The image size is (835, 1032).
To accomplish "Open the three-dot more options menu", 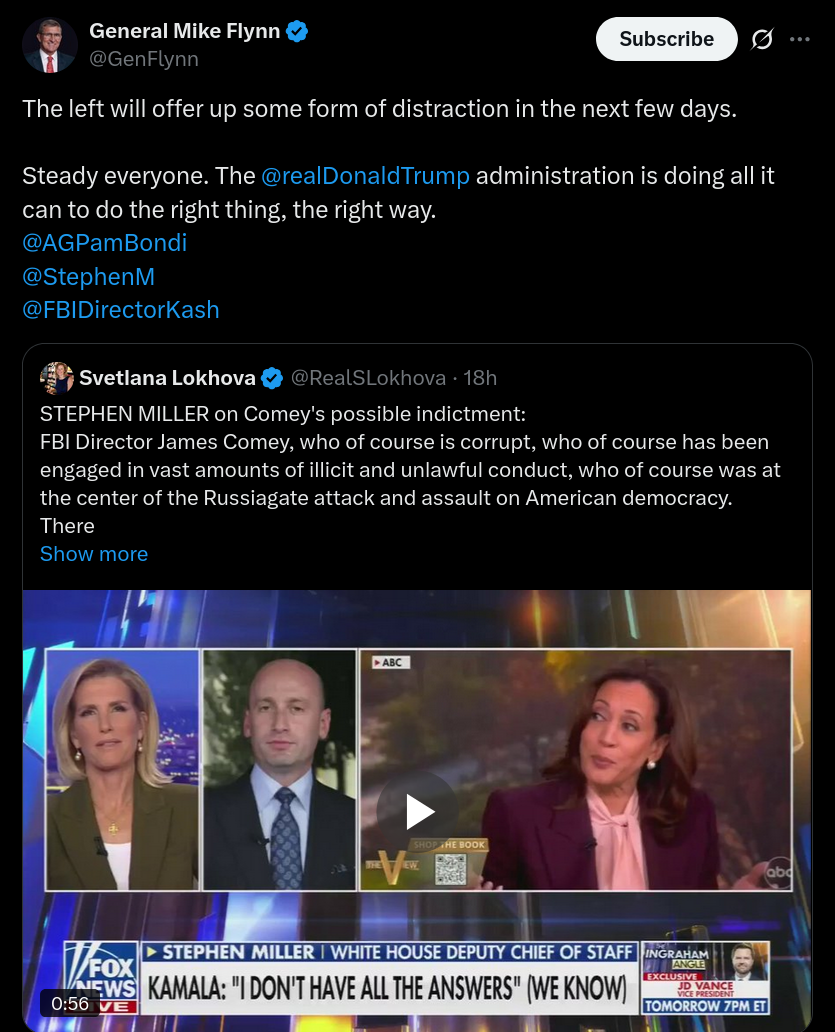I will point(799,39).
